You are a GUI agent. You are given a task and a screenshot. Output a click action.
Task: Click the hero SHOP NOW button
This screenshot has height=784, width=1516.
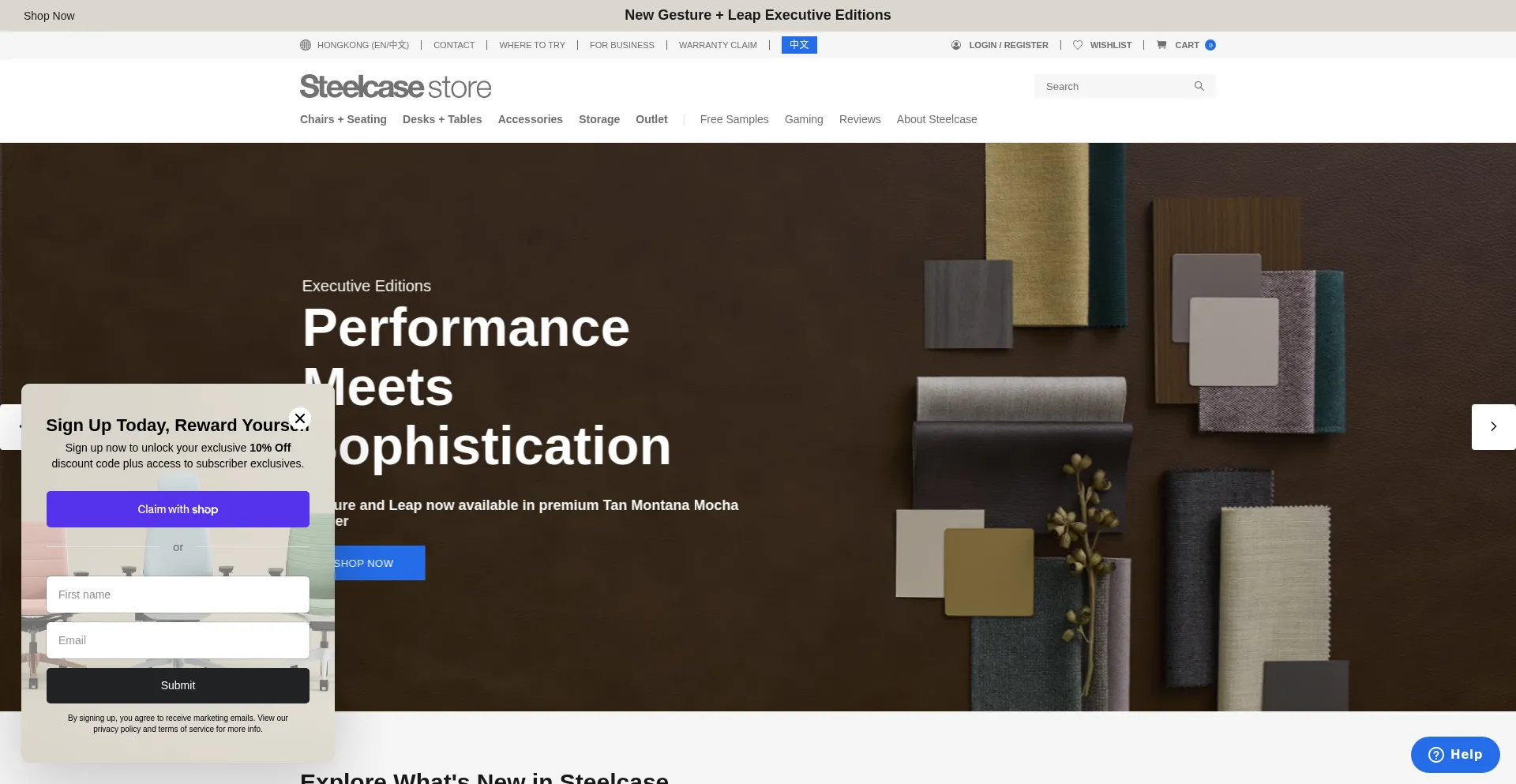coord(379,563)
